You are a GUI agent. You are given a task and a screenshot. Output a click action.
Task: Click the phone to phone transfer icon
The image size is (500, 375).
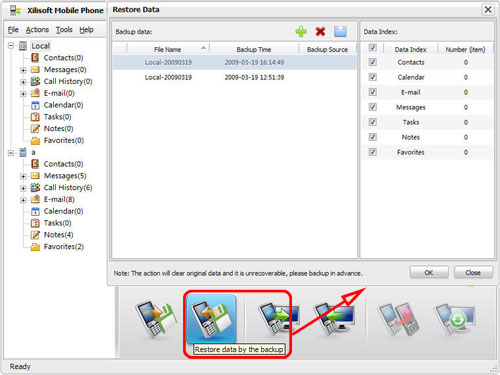tap(398, 318)
